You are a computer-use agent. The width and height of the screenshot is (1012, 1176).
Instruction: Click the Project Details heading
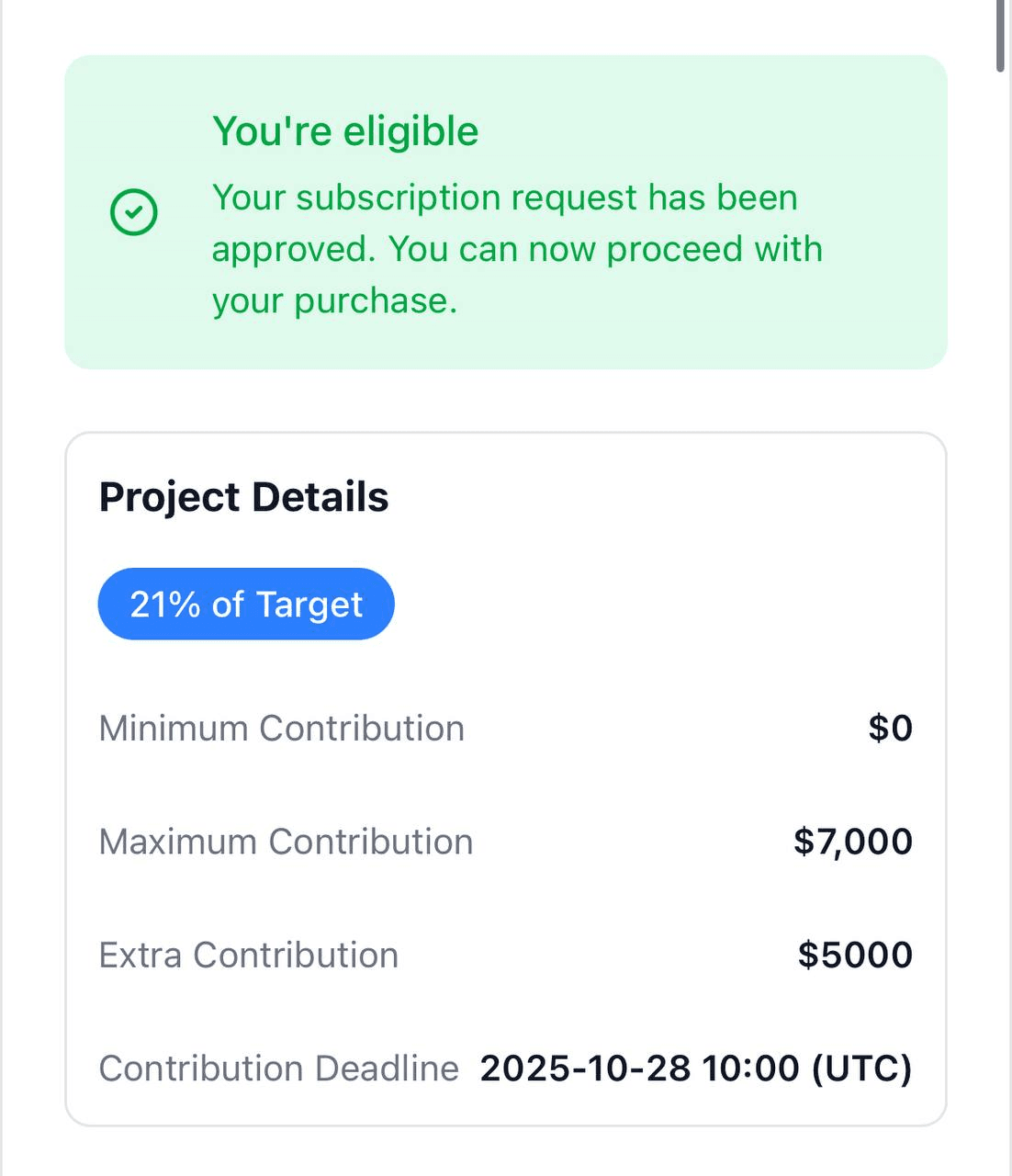pyautogui.click(x=243, y=497)
